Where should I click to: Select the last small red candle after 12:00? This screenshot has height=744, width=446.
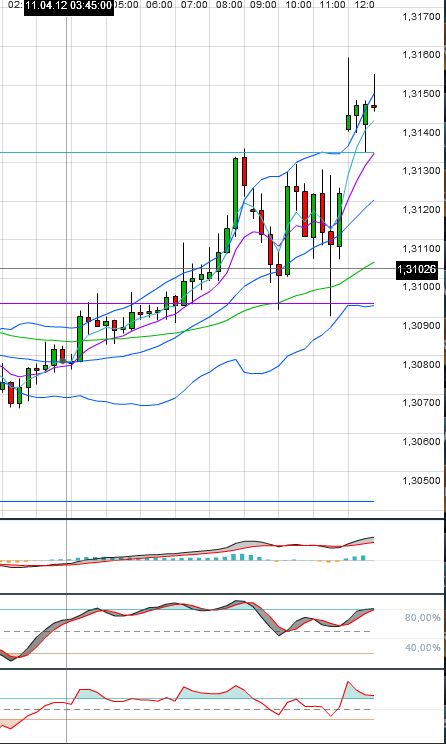coord(374,107)
